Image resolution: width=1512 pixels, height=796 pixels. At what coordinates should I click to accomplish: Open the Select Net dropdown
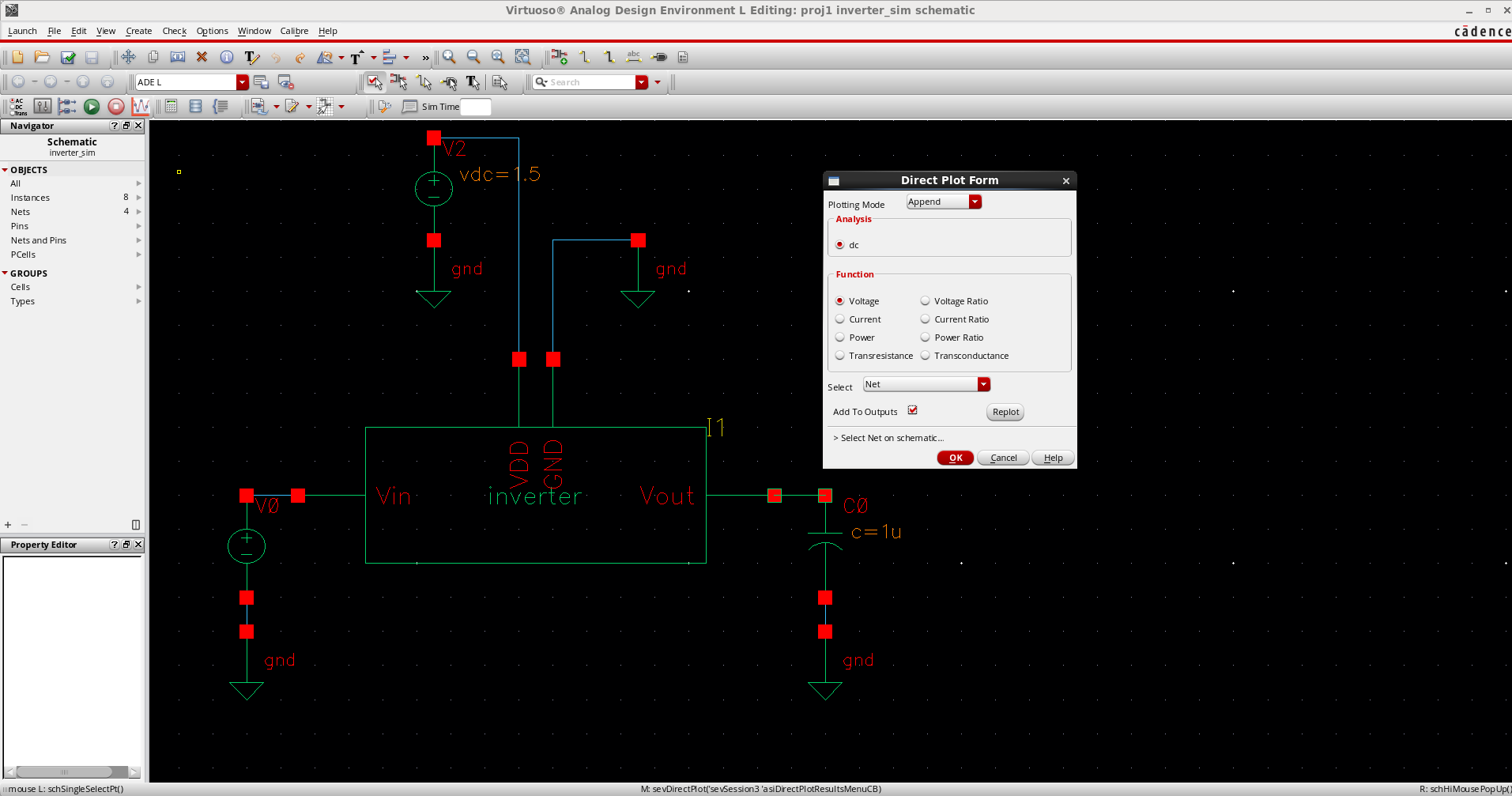click(983, 384)
